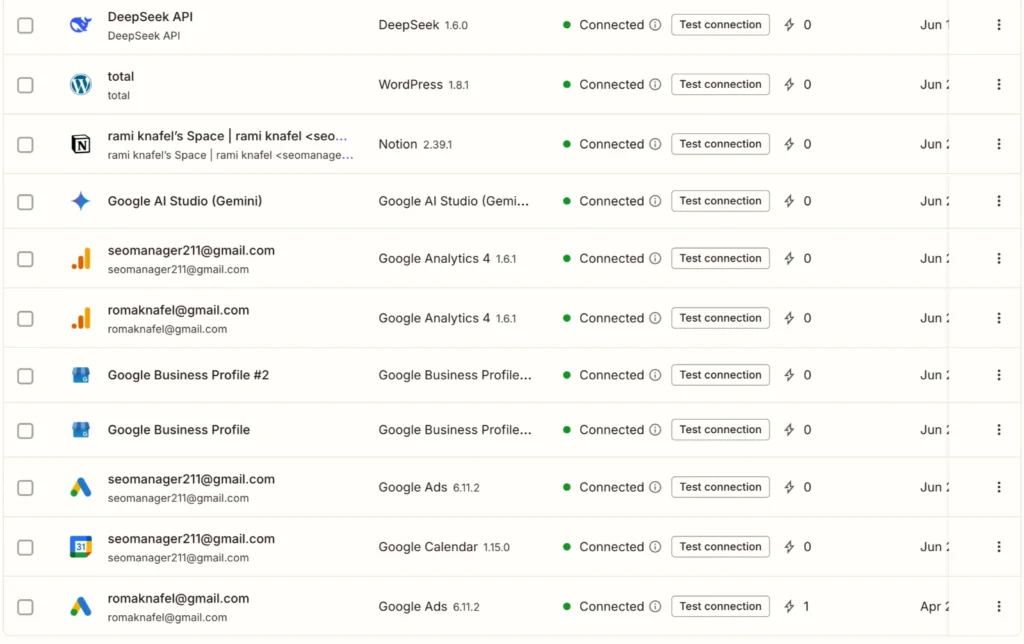Click "WordPress 1.8.1" app label
Image resolution: width=1024 pixels, height=644 pixels.
click(x=423, y=84)
